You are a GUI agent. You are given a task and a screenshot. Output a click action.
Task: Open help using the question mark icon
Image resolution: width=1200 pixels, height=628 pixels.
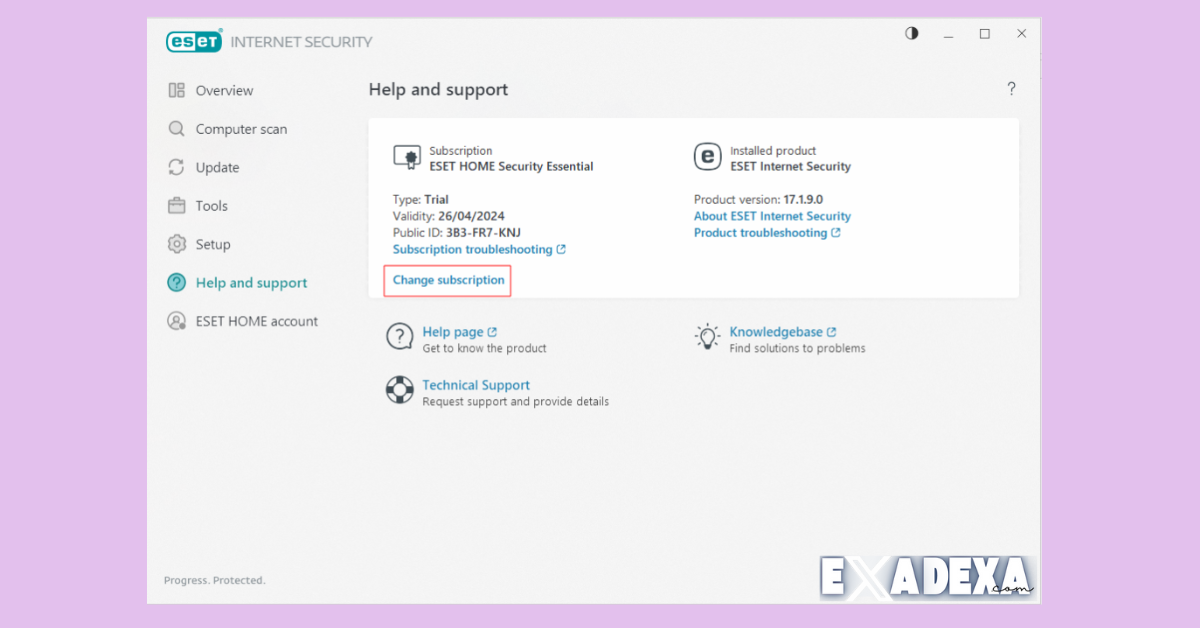click(1011, 88)
